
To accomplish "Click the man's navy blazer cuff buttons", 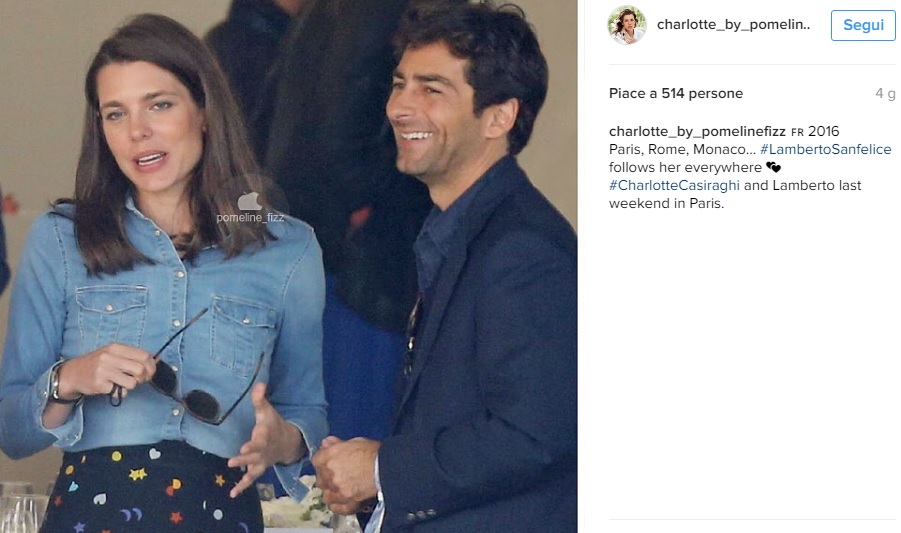I will point(420,515).
